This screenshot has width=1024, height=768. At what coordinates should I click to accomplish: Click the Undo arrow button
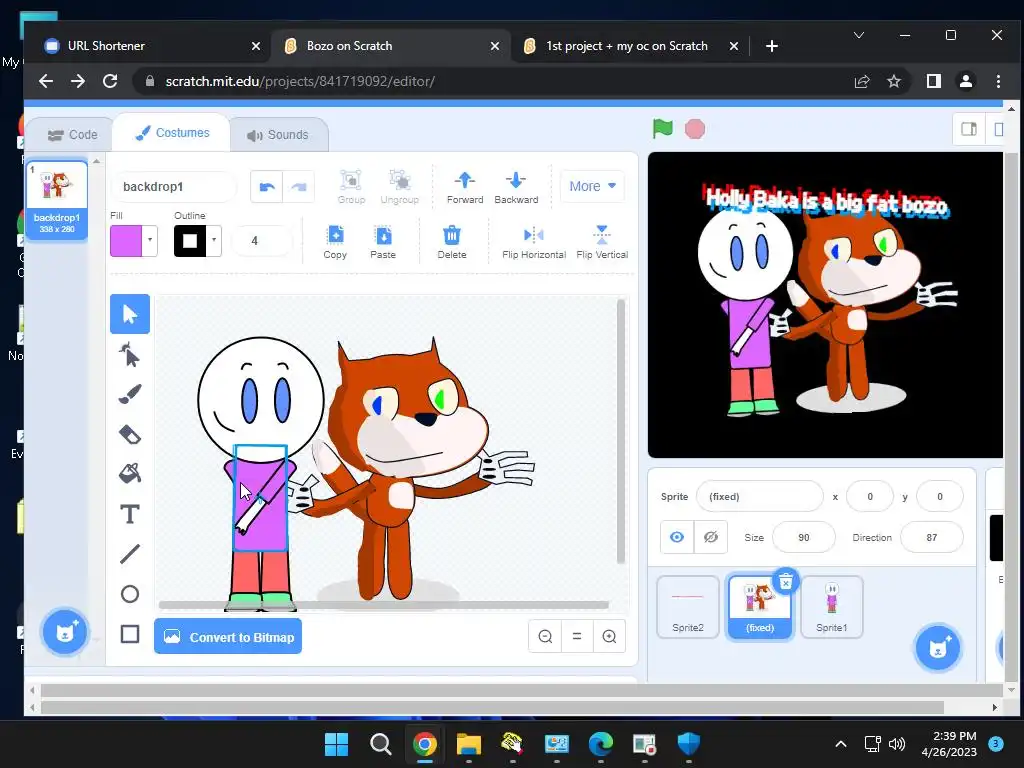266,187
